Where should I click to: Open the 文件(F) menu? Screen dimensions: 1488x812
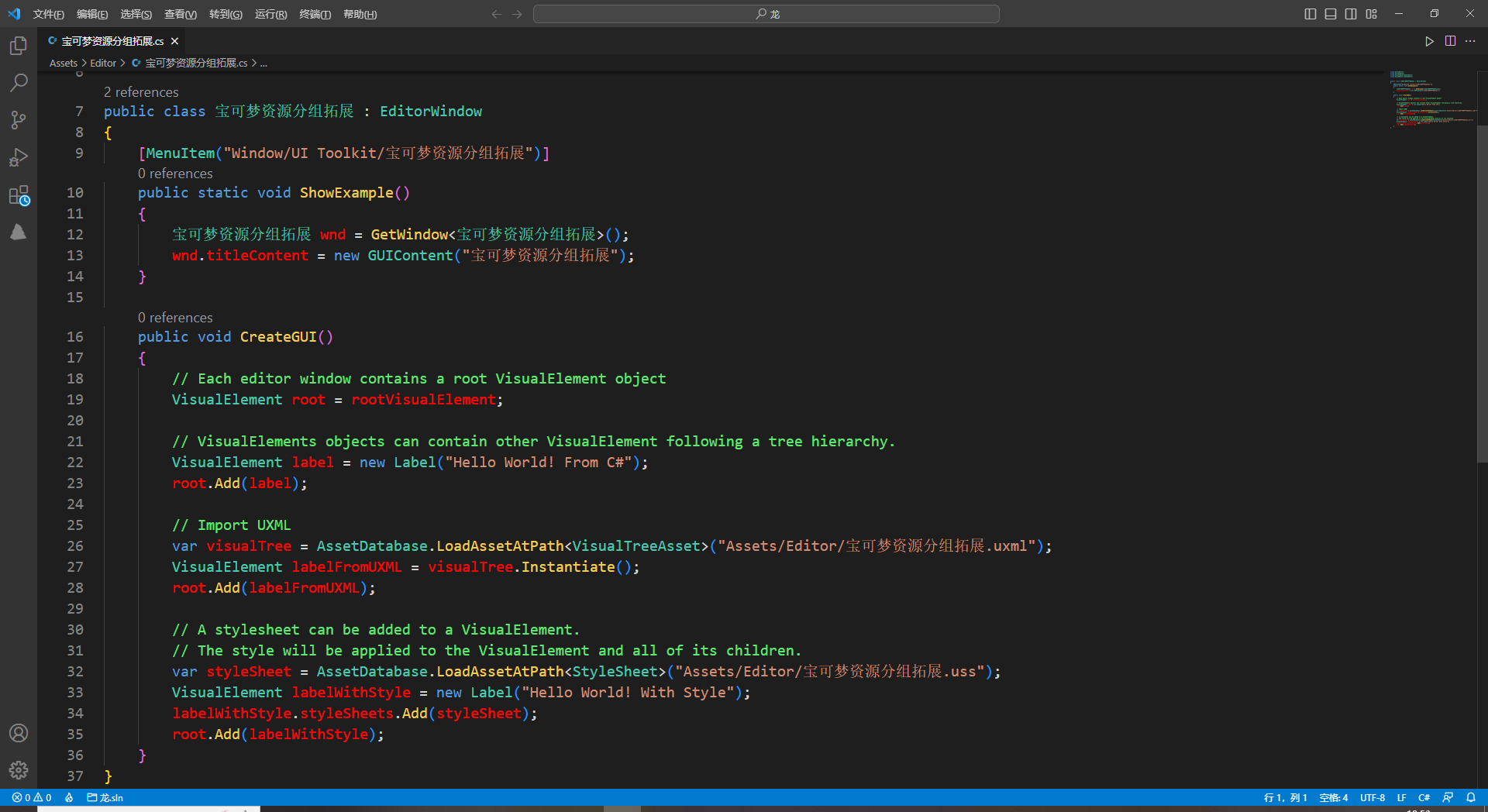point(49,14)
